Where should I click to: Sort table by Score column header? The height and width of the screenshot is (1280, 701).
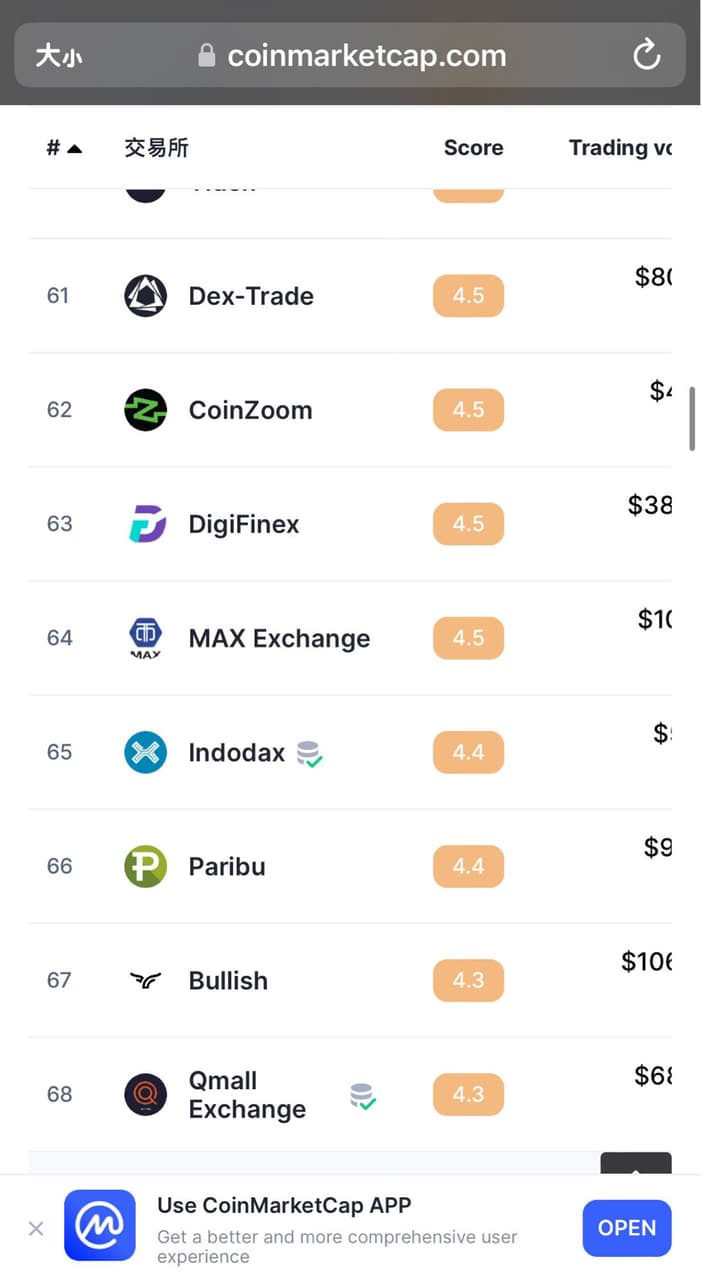[473, 148]
